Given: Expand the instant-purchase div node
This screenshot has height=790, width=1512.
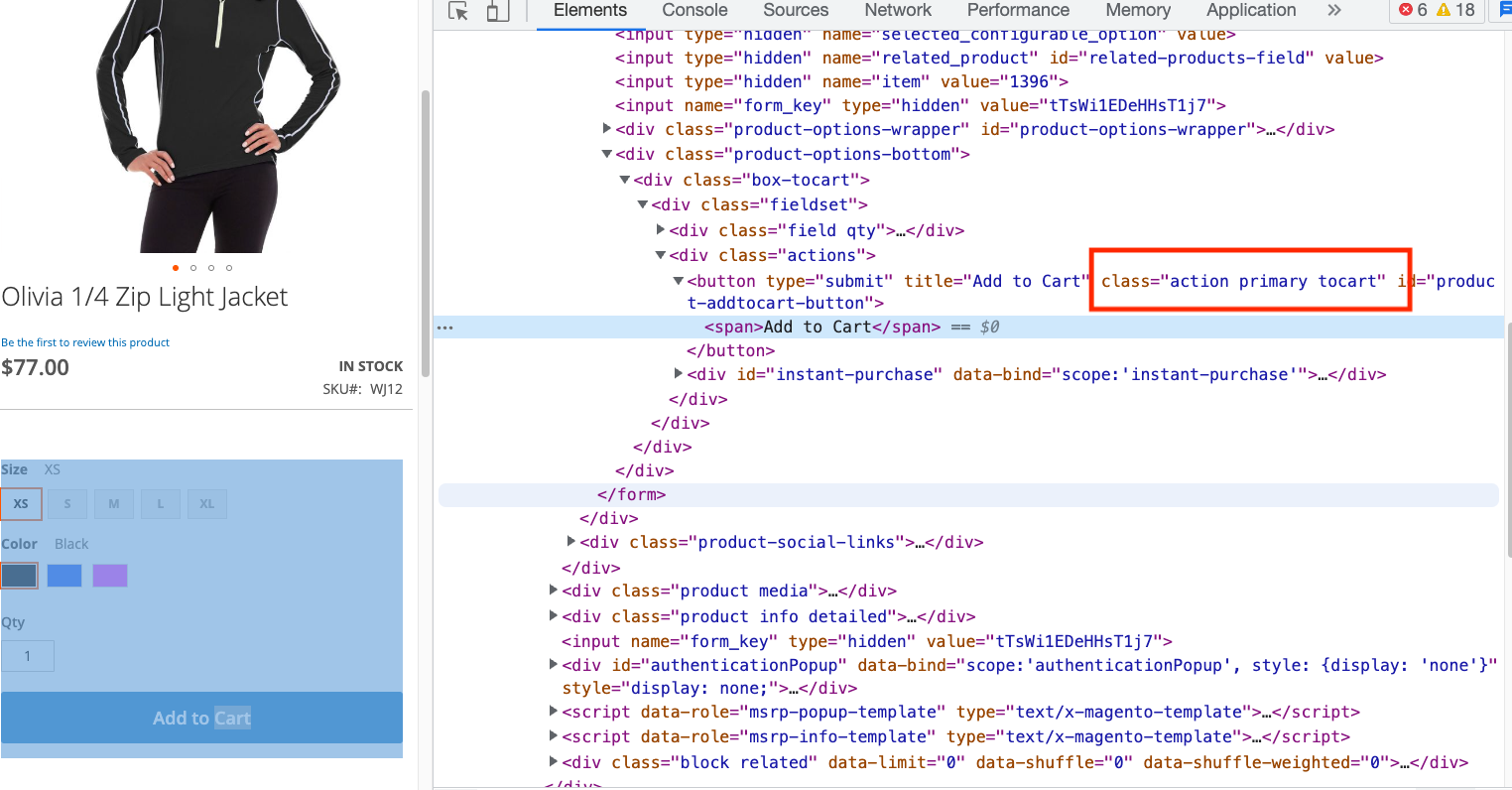Looking at the screenshot, I should click(679, 374).
